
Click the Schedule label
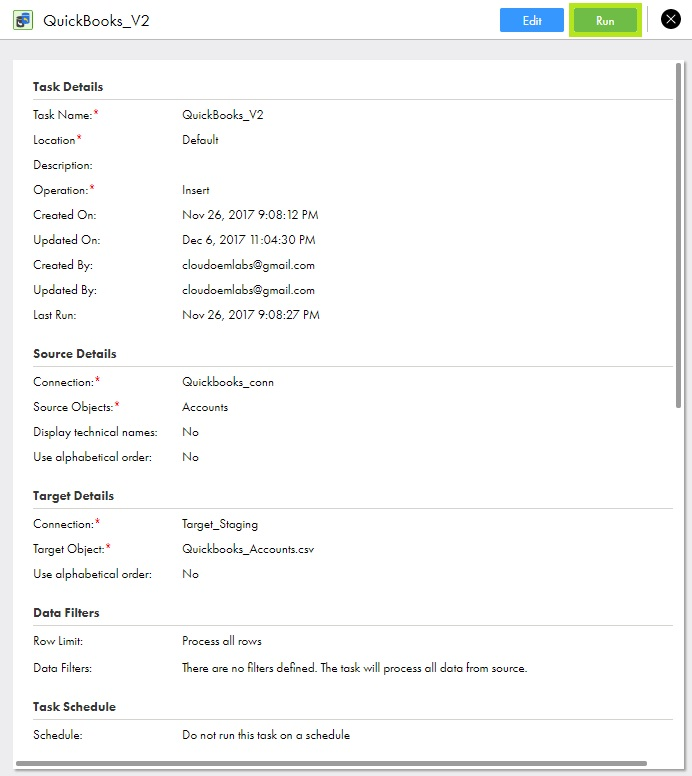pos(58,735)
